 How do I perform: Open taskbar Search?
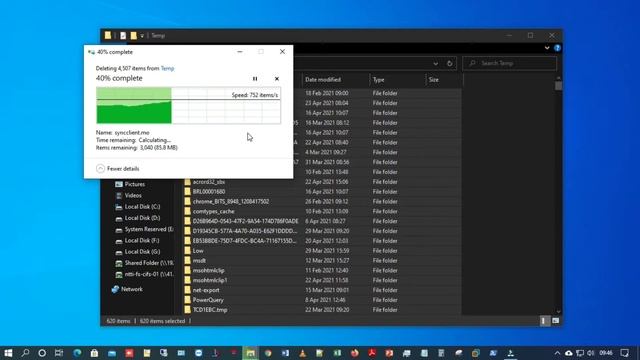click(25, 353)
